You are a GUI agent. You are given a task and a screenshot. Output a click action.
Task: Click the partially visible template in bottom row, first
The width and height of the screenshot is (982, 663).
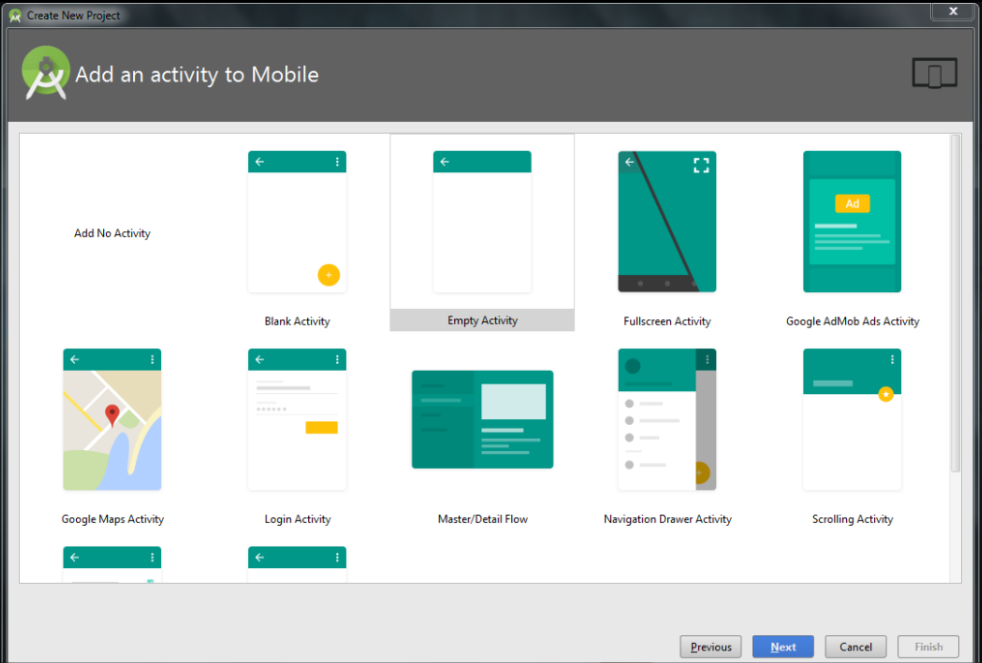[x=112, y=564]
